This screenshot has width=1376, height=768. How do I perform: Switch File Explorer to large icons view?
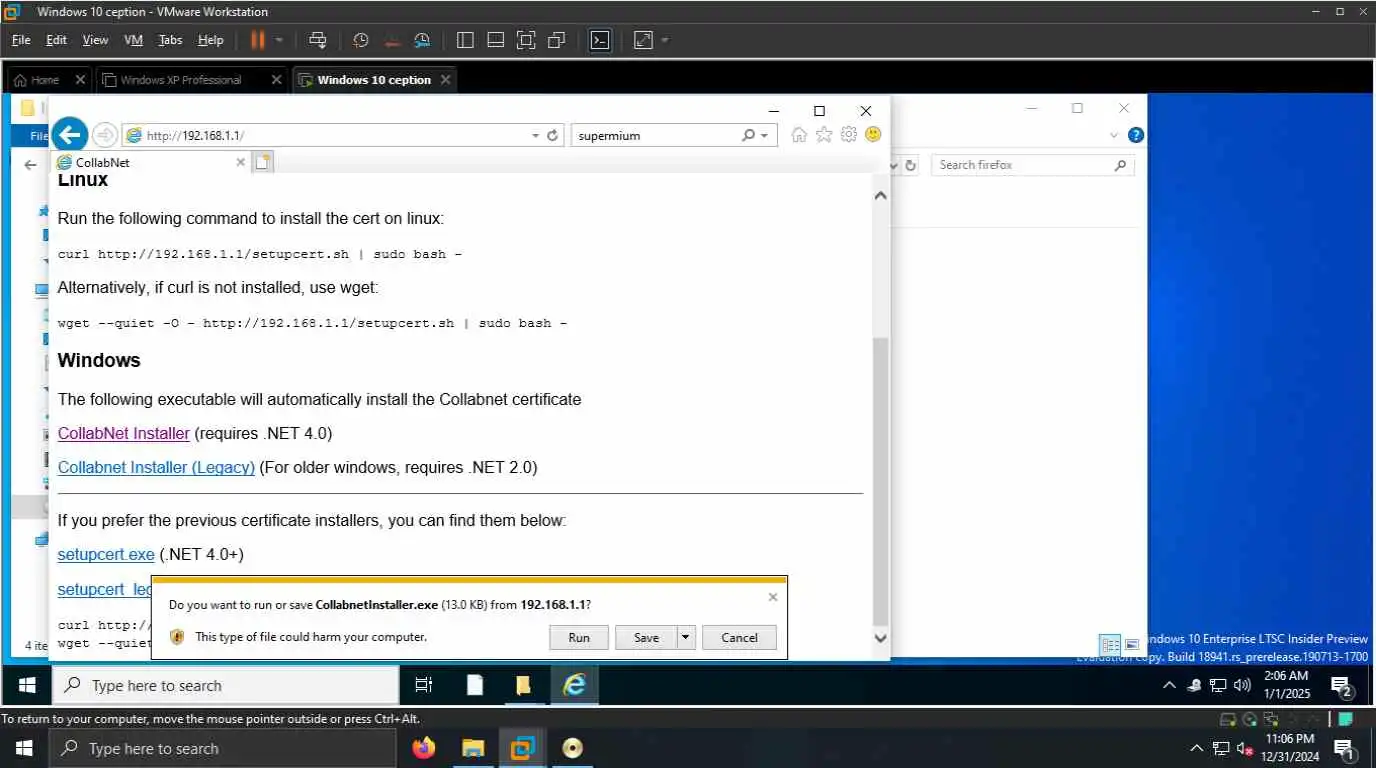point(1132,645)
